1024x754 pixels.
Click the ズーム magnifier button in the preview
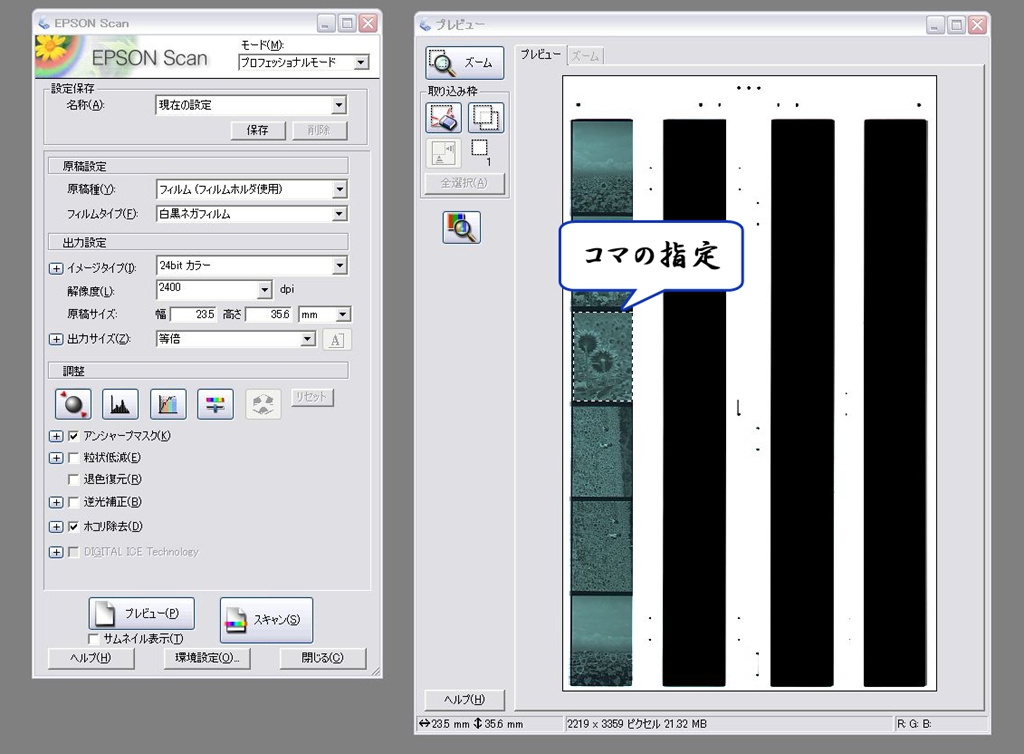[464, 63]
